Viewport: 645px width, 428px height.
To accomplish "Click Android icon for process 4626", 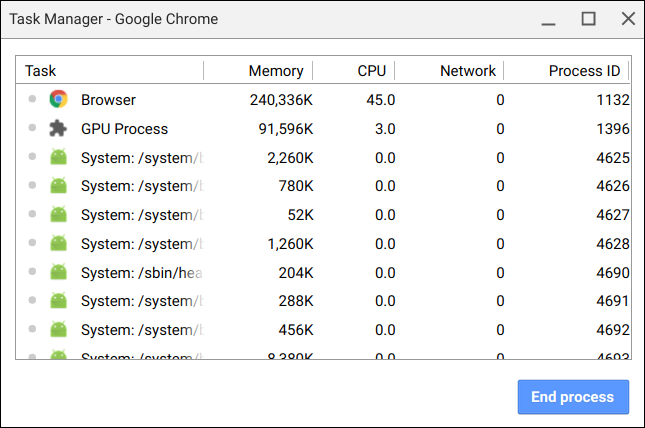I will click(x=58, y=186).
